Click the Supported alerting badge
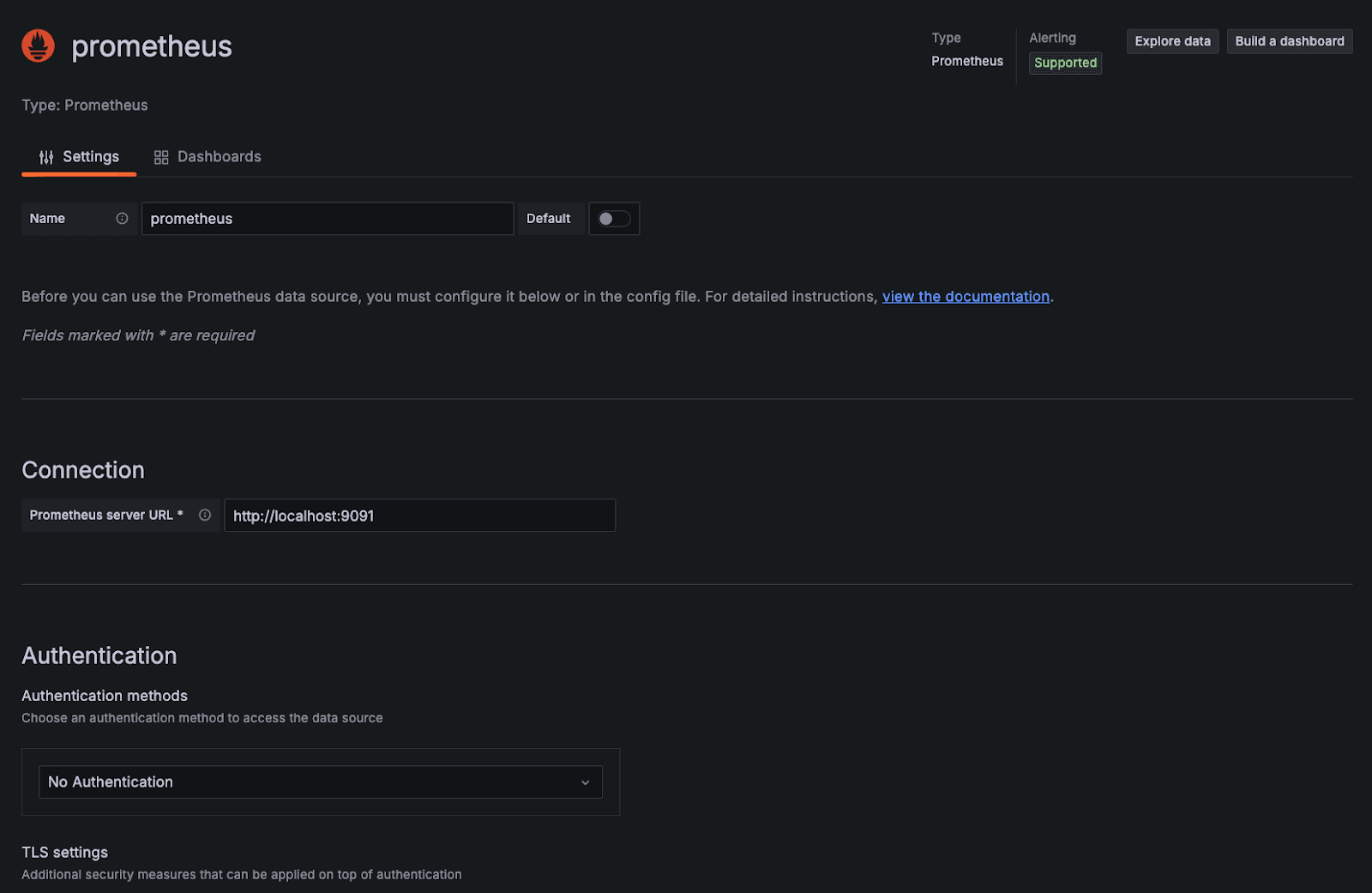Viewport: 1372px width, 893px height. [x=1065, y=63]
